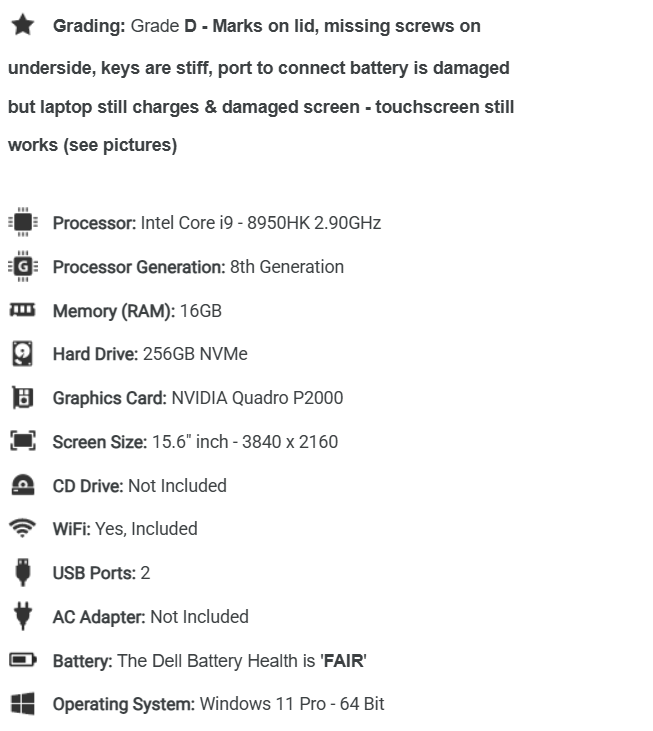Click the Processor chip icon
Screen dimensions: 653x731
[23, 222]
